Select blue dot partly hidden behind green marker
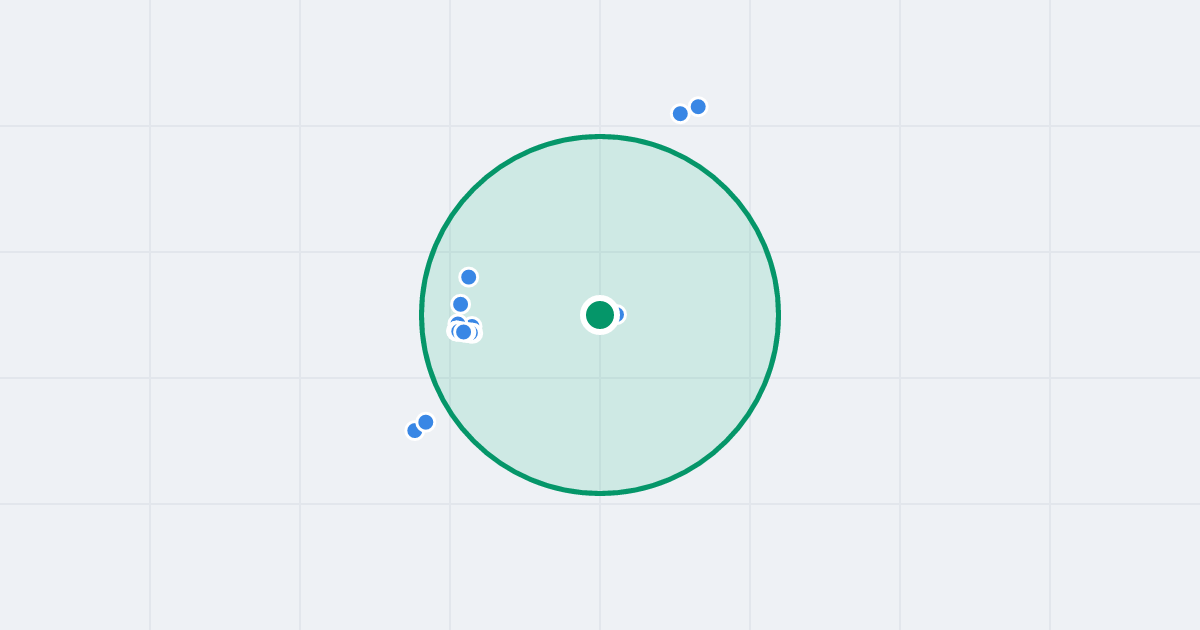 (x=619, y=314)
